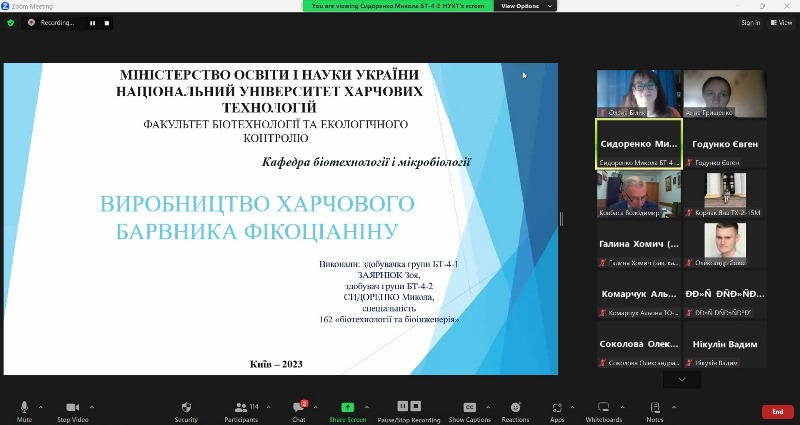Click the Київ – 2023 text on slide

pos(276,364)
